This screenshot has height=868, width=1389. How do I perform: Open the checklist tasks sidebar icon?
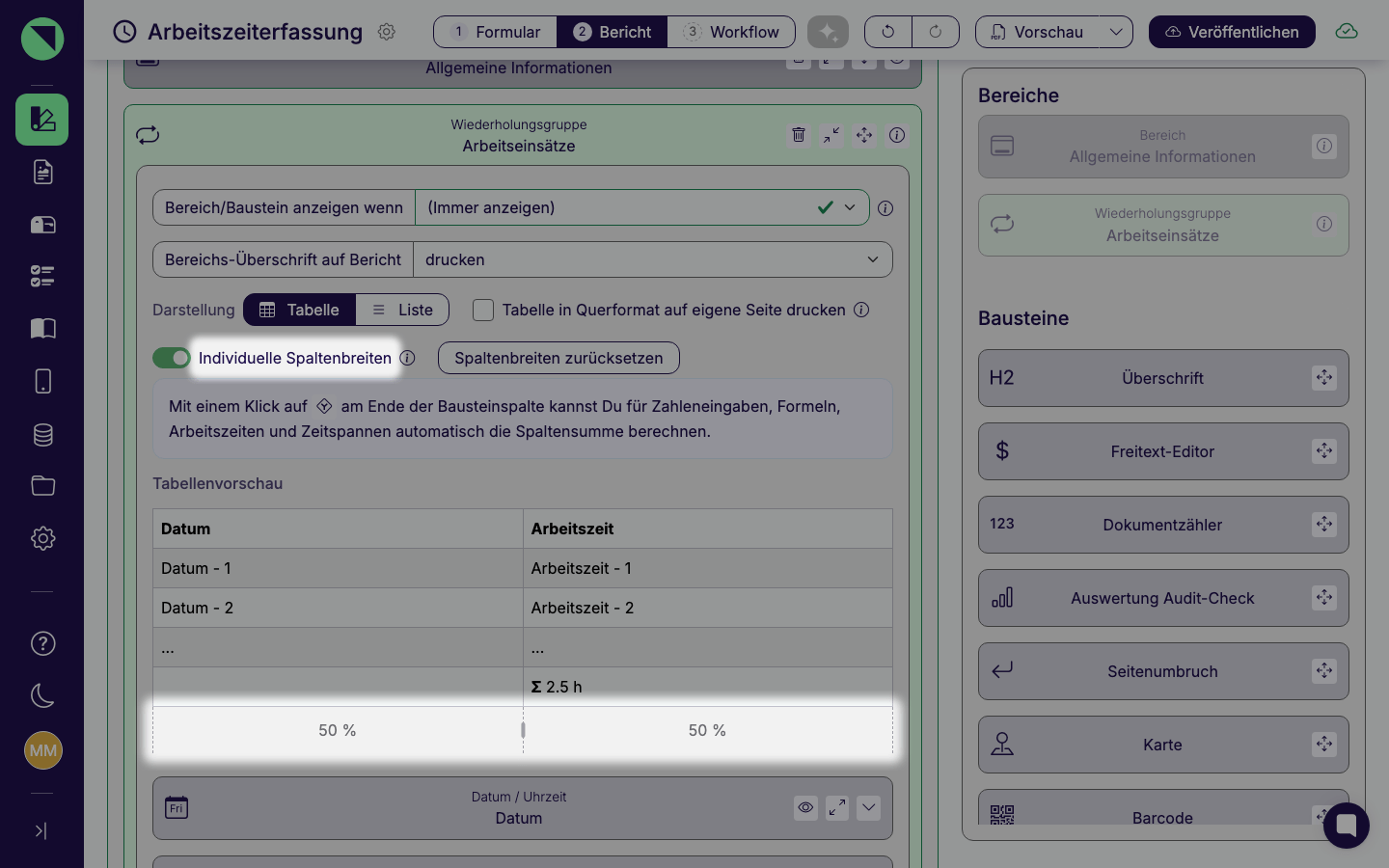click(42, 277)
